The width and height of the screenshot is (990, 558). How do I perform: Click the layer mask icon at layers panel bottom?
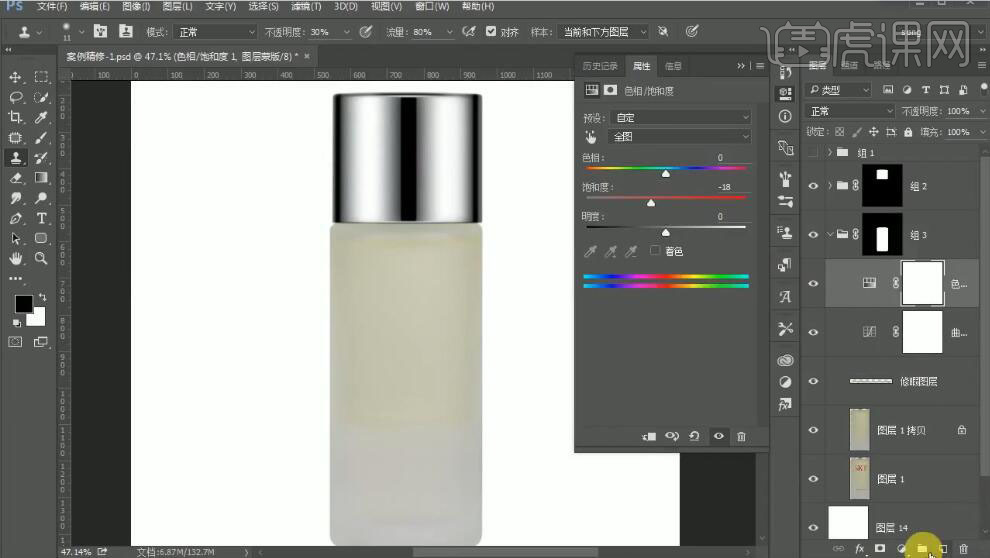[880, 548]
